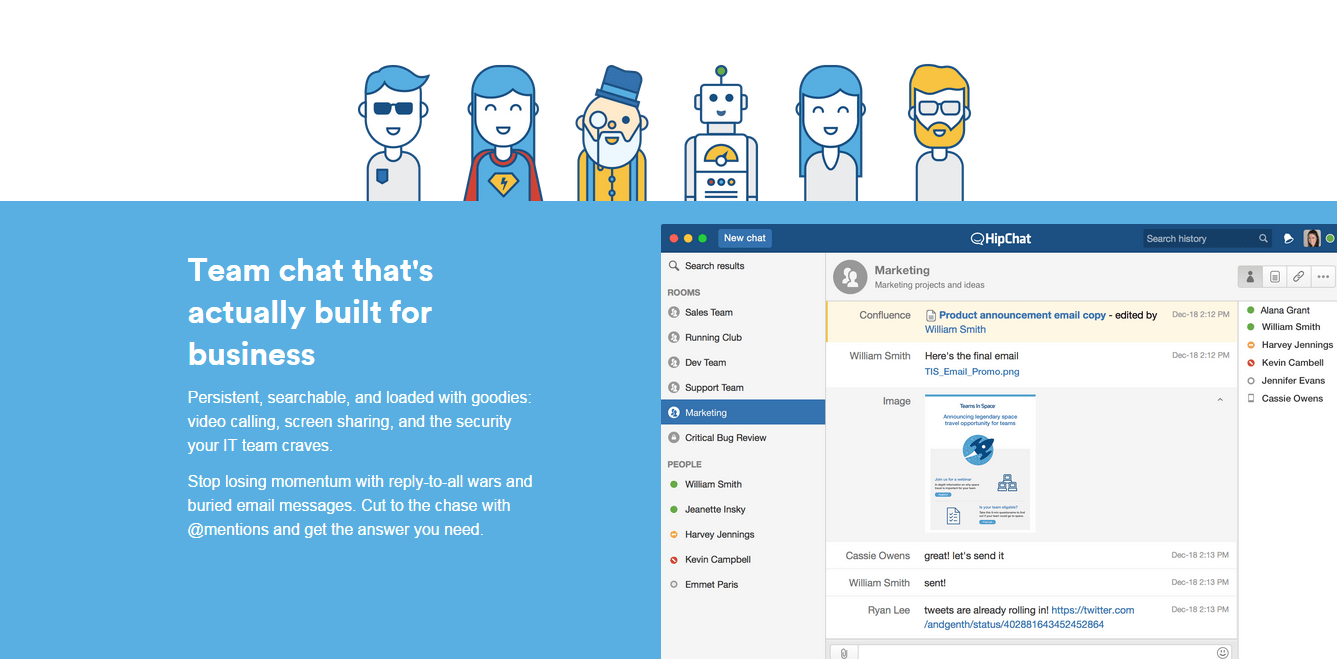Open the Product announcement email copy link
Screen dimensions: 1337x659
pos(1022,315)
